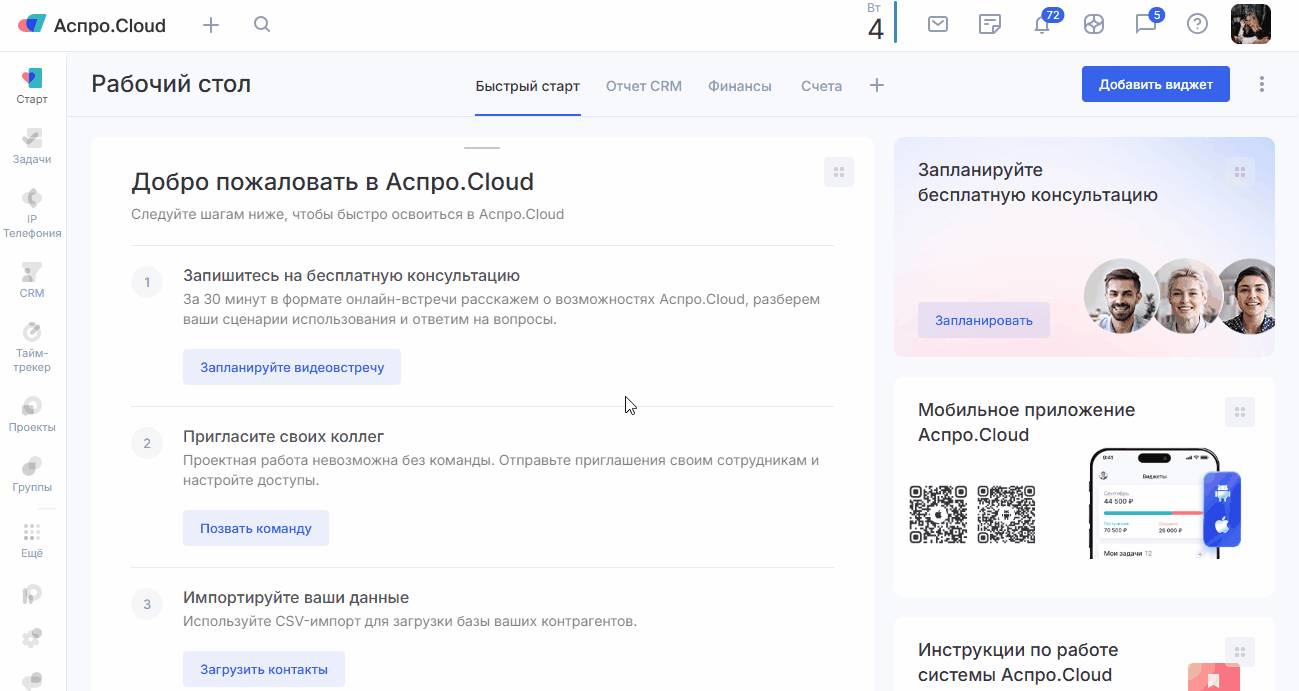The width and height of the screenshot is (1299, 691).
Task: Open the lifebuoy support icon
Action: (x=1094, y=24)
